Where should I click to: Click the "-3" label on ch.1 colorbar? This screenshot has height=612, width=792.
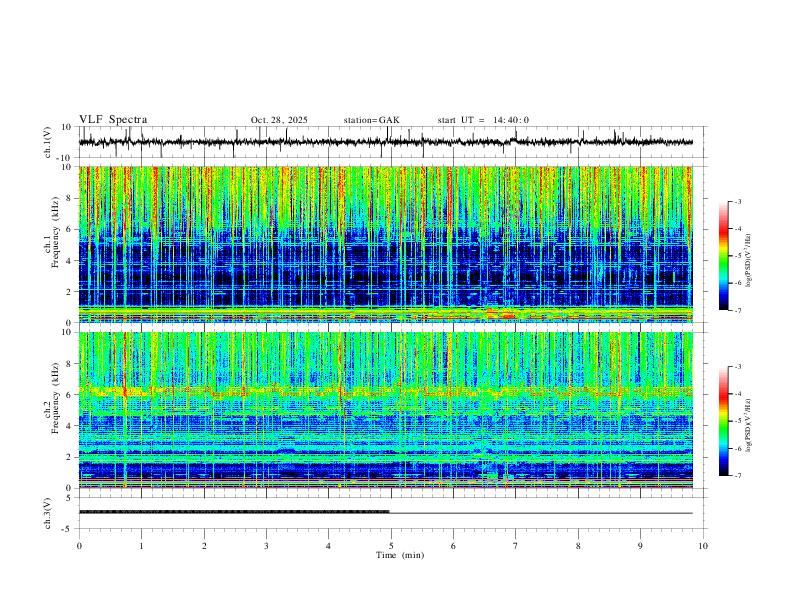point(738,201)
